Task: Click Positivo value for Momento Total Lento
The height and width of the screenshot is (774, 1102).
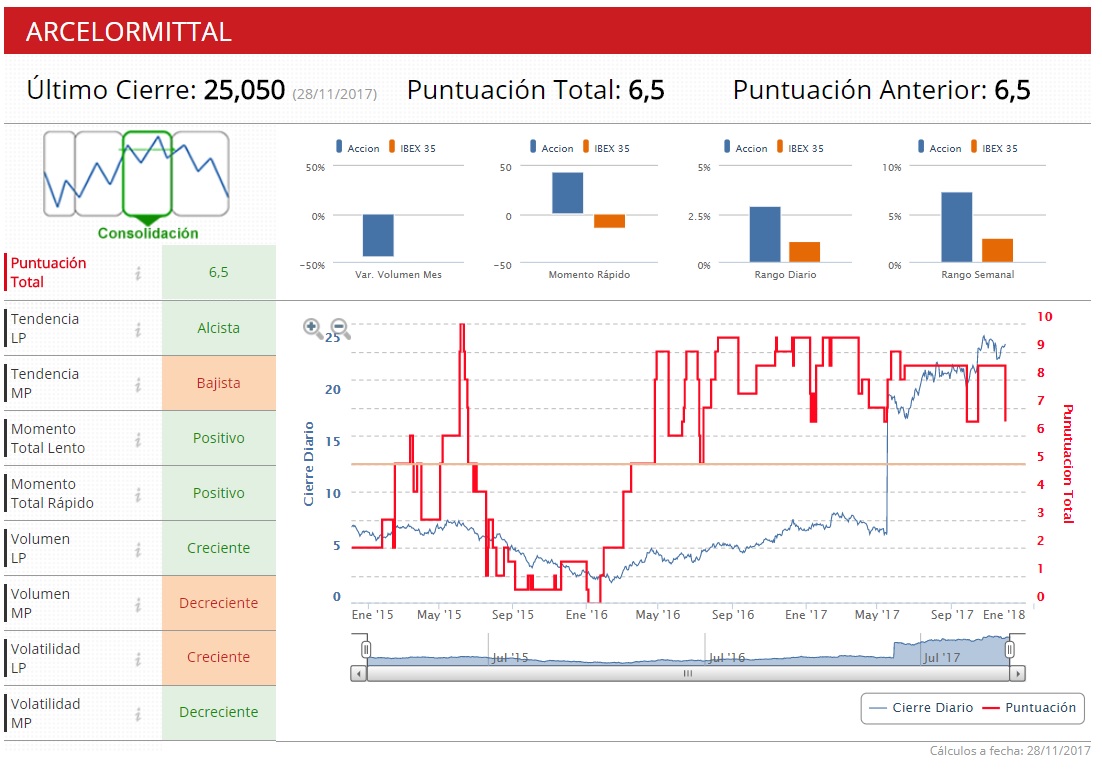Action: (219, 438)
